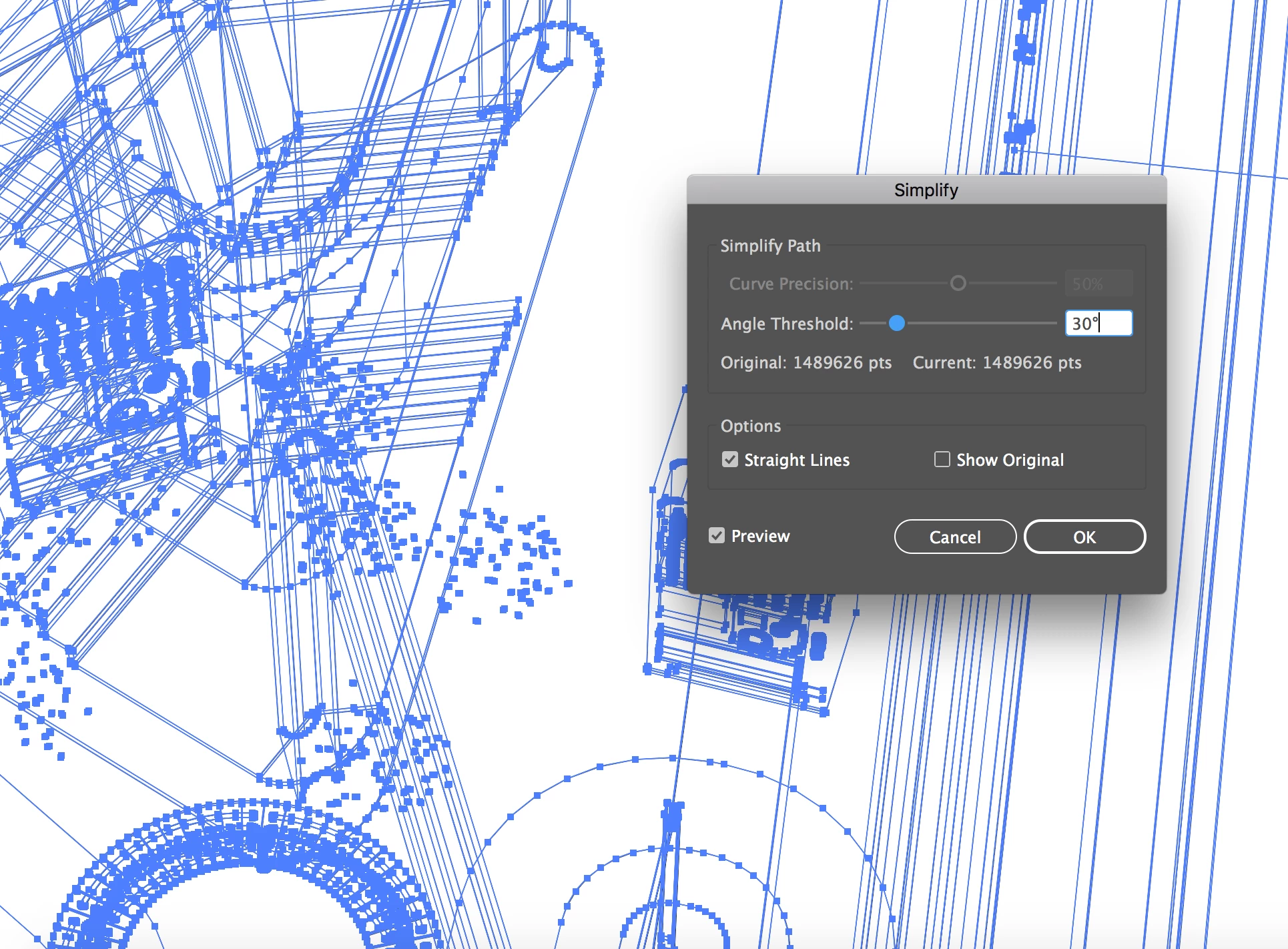Click the Options section heading
The image size is (1288, 949).
[750, 426]
